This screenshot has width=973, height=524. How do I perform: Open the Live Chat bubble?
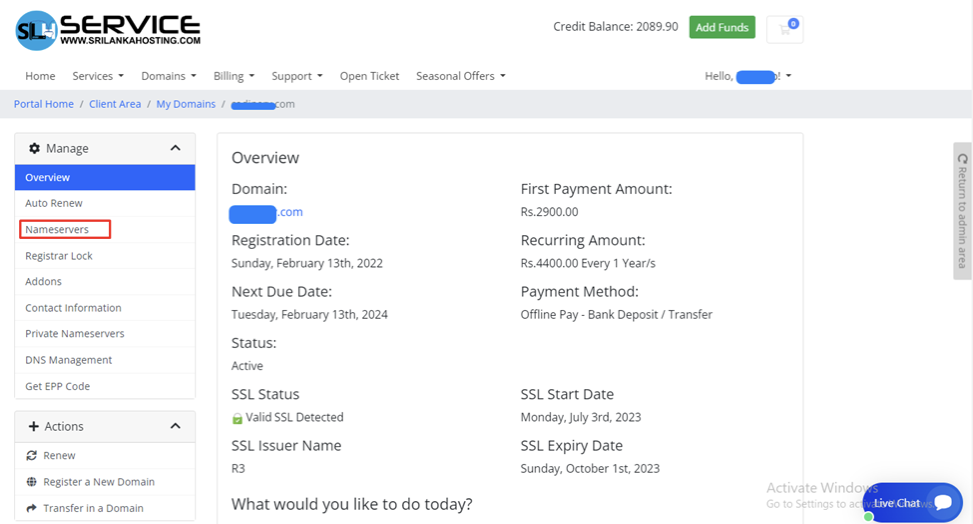(x=912, y=503)
